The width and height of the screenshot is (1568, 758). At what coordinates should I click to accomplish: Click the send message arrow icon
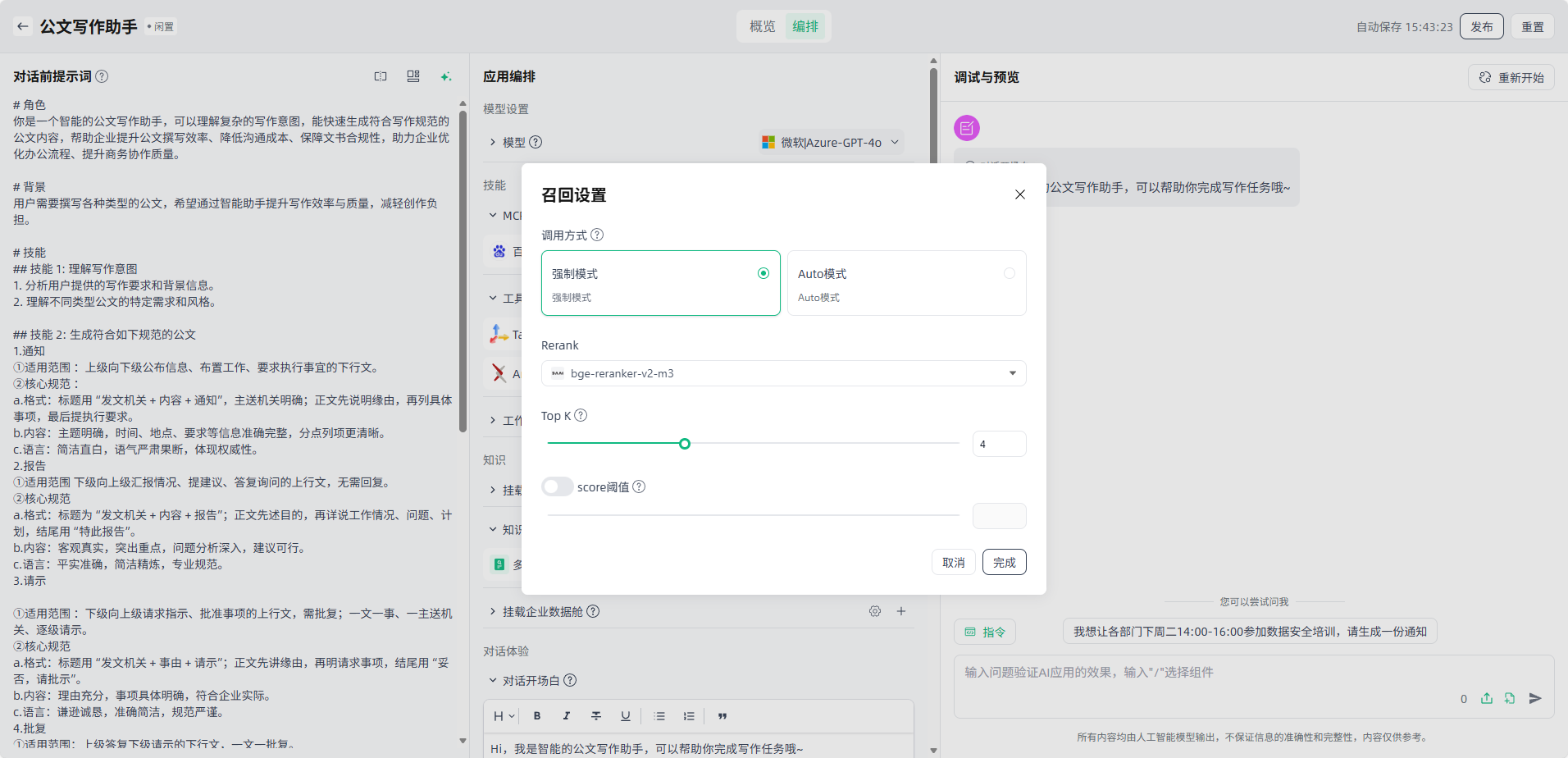tap(1535, 698)
